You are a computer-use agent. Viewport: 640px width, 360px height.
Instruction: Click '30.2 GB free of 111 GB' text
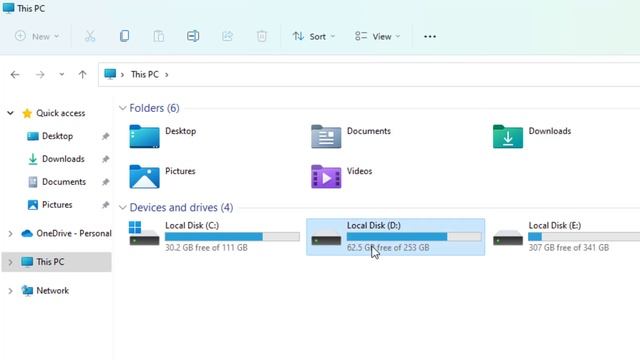[x=206, y=247]
